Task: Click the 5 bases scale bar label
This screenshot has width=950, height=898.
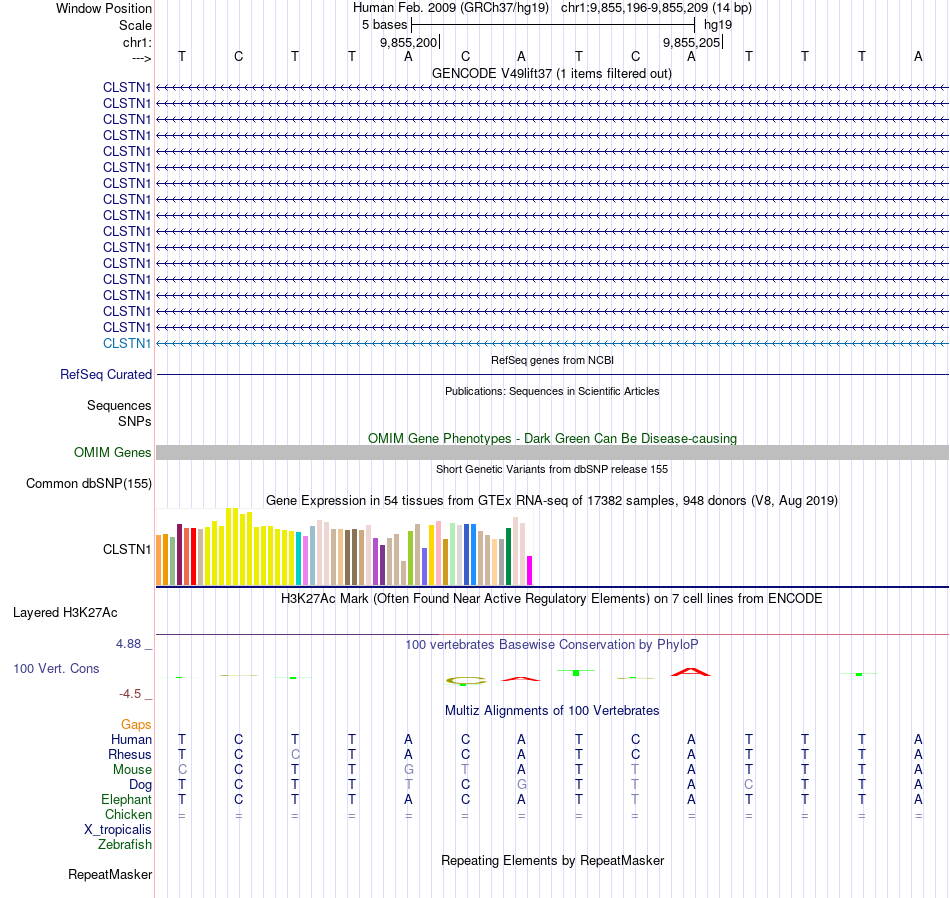Action: [385, 25]
